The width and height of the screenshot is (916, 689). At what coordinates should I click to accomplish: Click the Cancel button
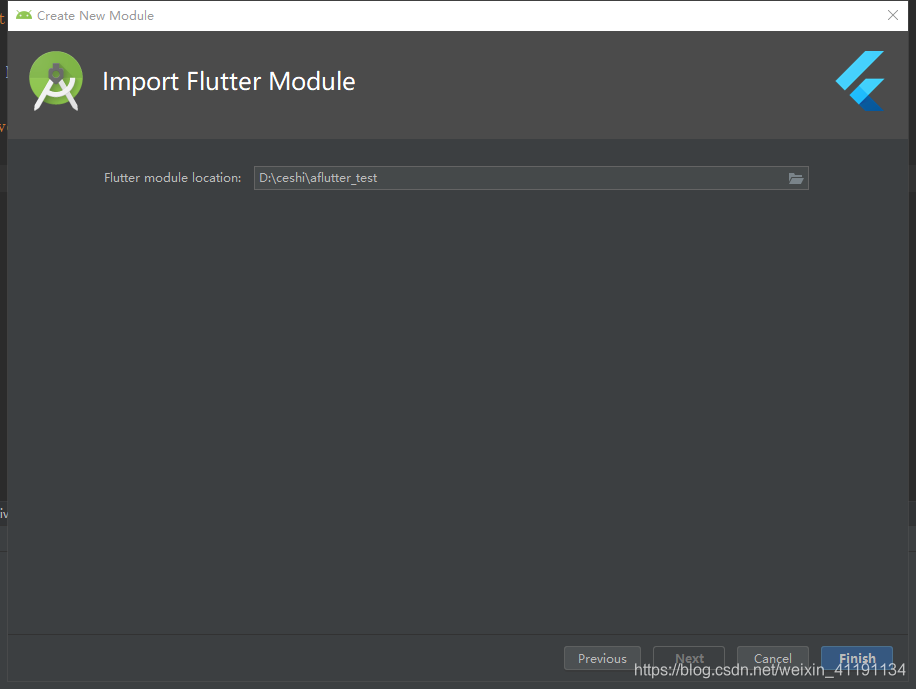pyautogui.click(x=772, y=658)
